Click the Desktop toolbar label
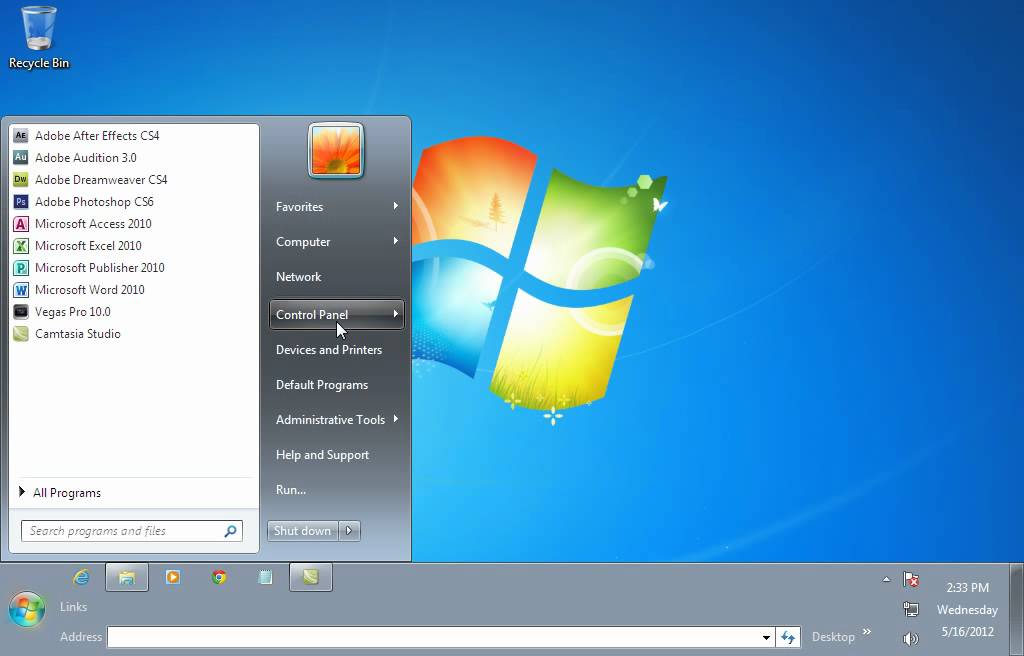This screenshot has width=1024, height=656. point(833,637)
